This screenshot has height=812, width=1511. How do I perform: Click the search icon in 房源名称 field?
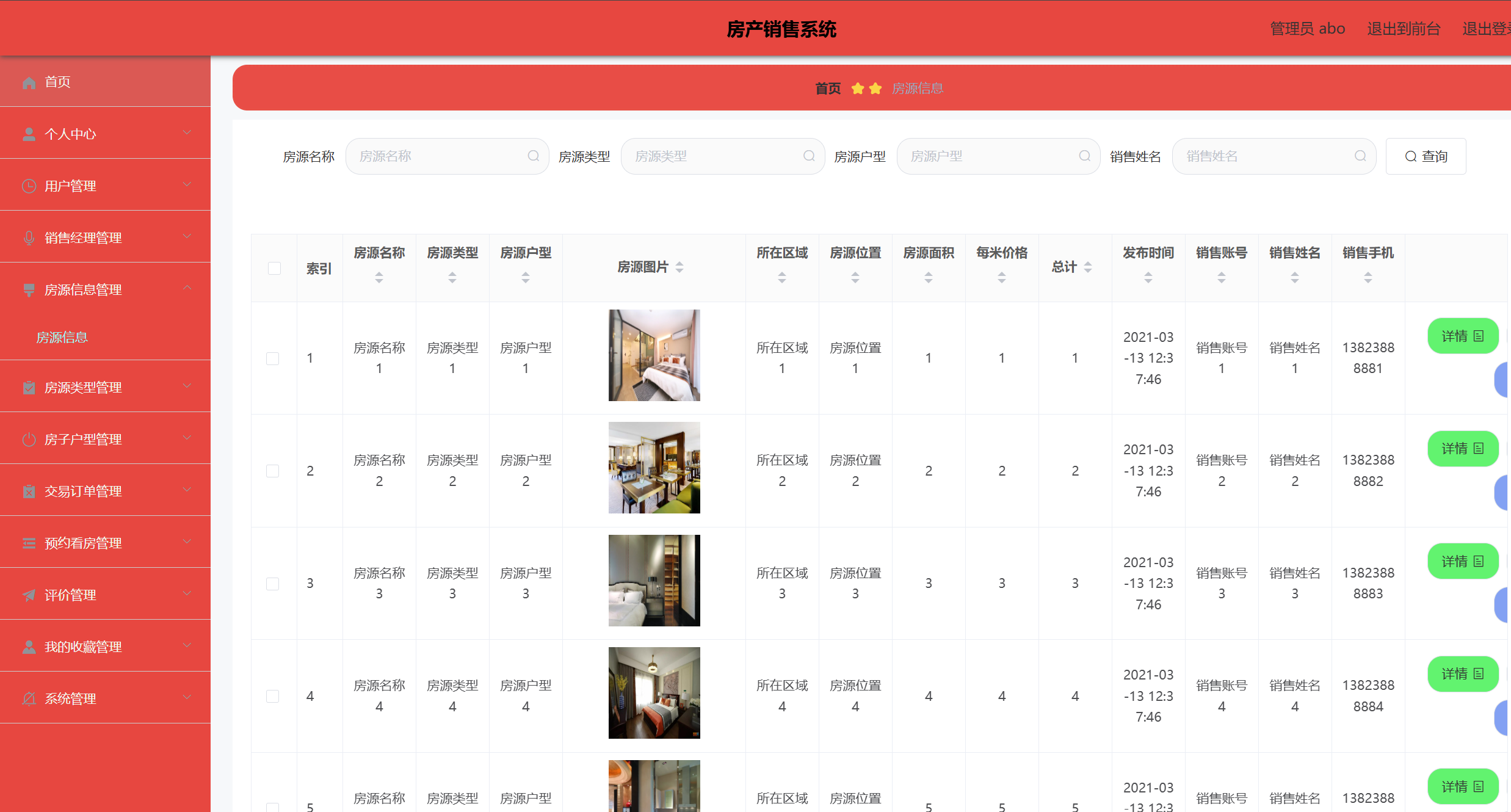533,156
